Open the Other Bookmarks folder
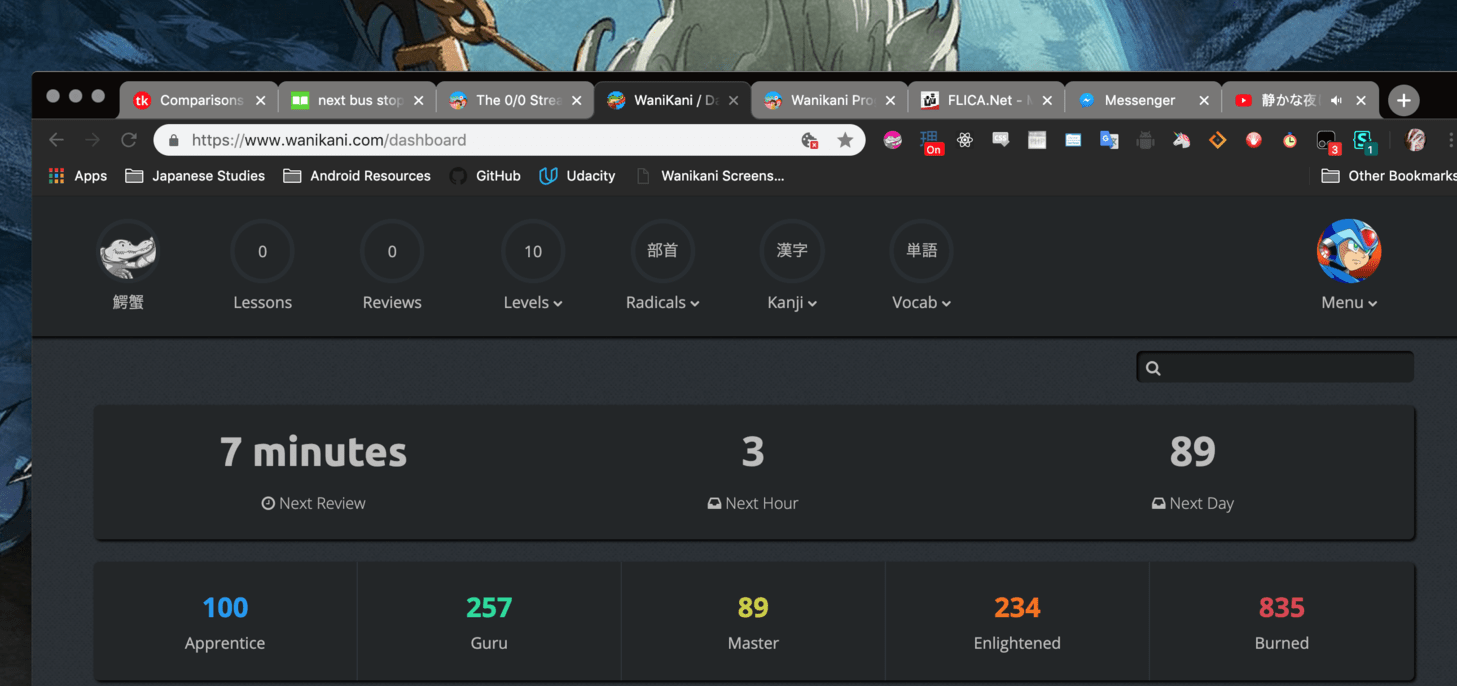1457x686 pixels. pos(1389,176)
